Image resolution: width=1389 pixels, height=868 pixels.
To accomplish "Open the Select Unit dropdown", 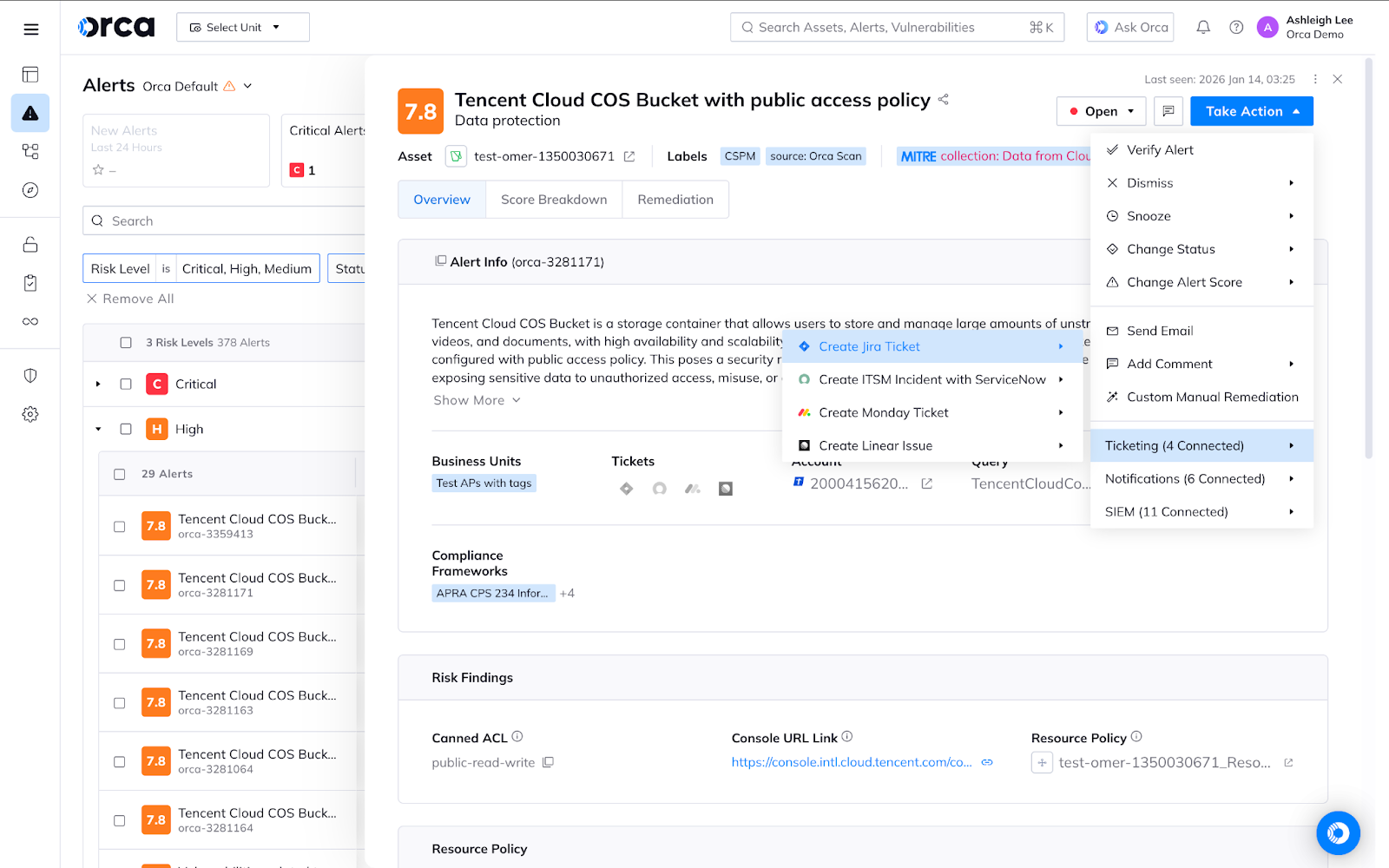I will click(242, 28).
